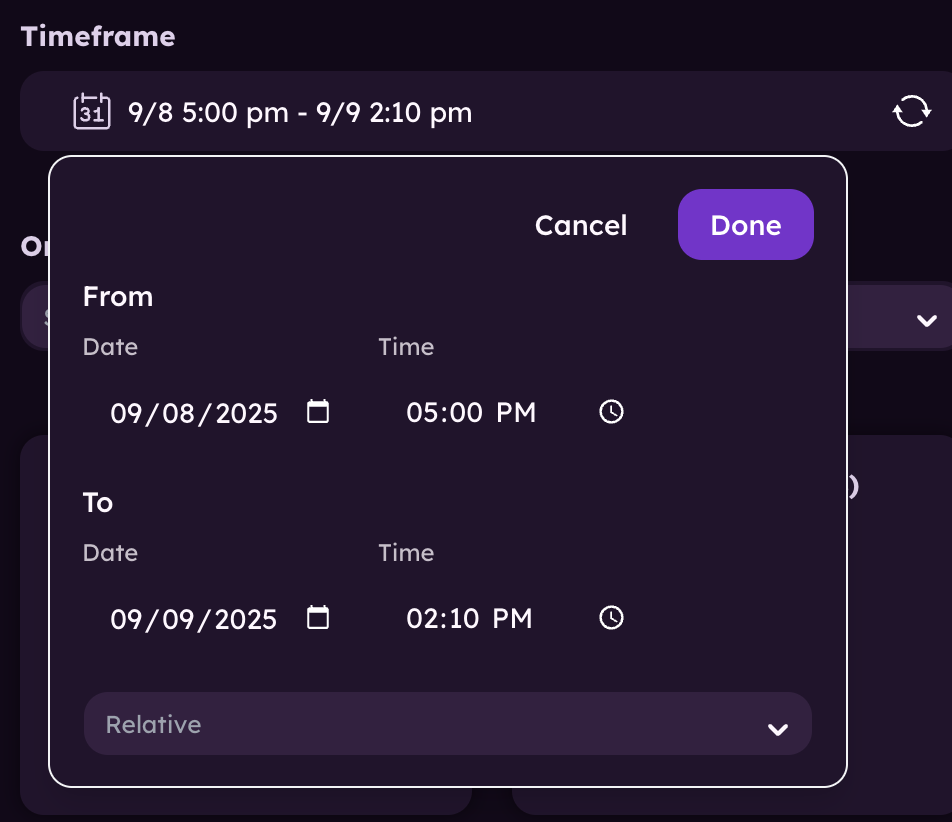Refresh the timeframe using the circular arrows icon
This screenshot has width=952, height=822.
911,112
